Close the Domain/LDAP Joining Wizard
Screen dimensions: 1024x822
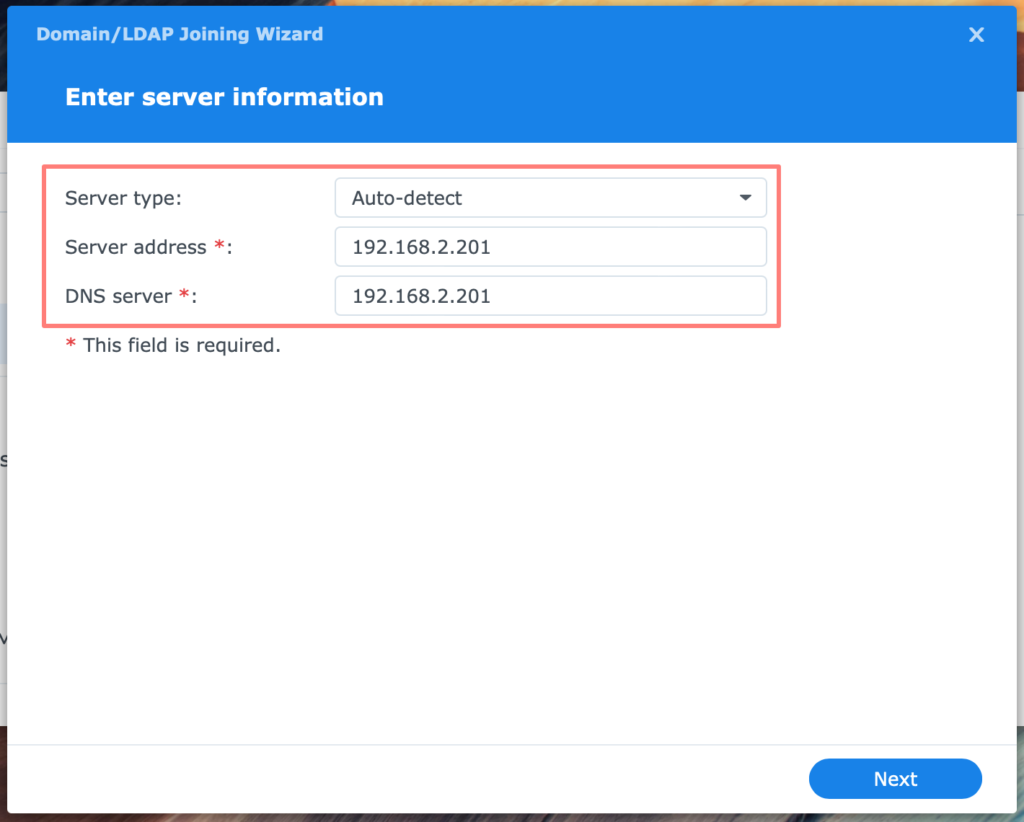click(976, 34)
